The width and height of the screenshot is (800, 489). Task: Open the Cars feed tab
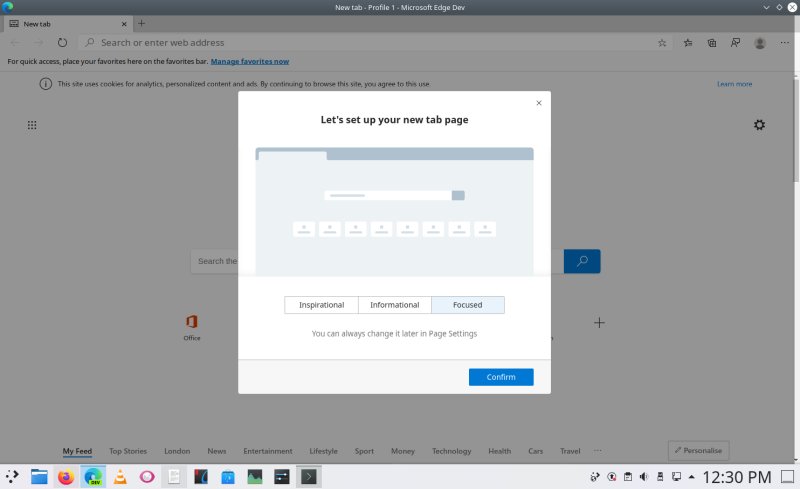[535, 451]
